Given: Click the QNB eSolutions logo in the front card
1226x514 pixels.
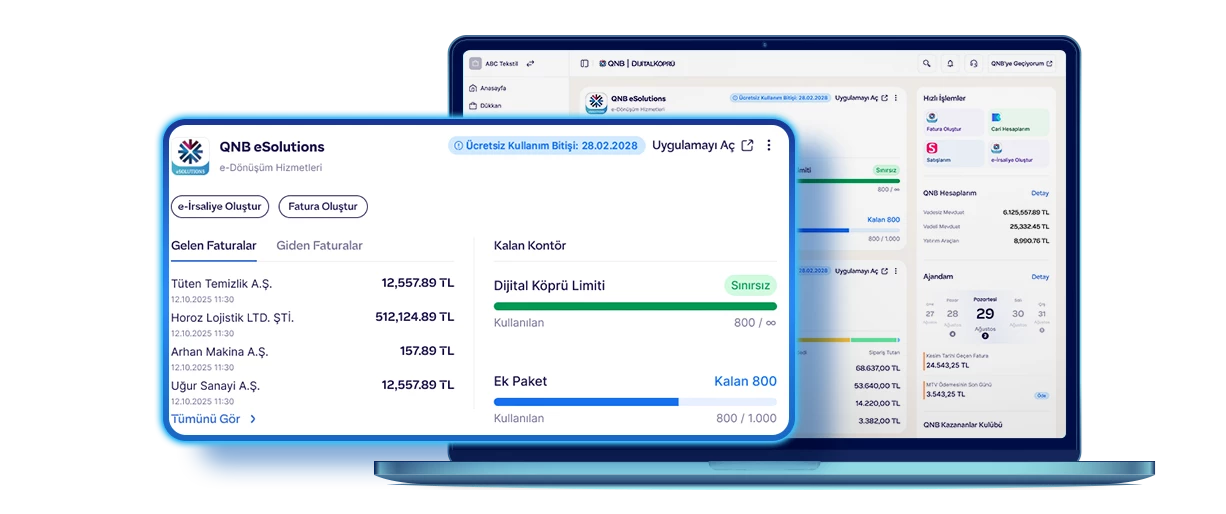Looking at the screenshot, I should coord(190,156).
